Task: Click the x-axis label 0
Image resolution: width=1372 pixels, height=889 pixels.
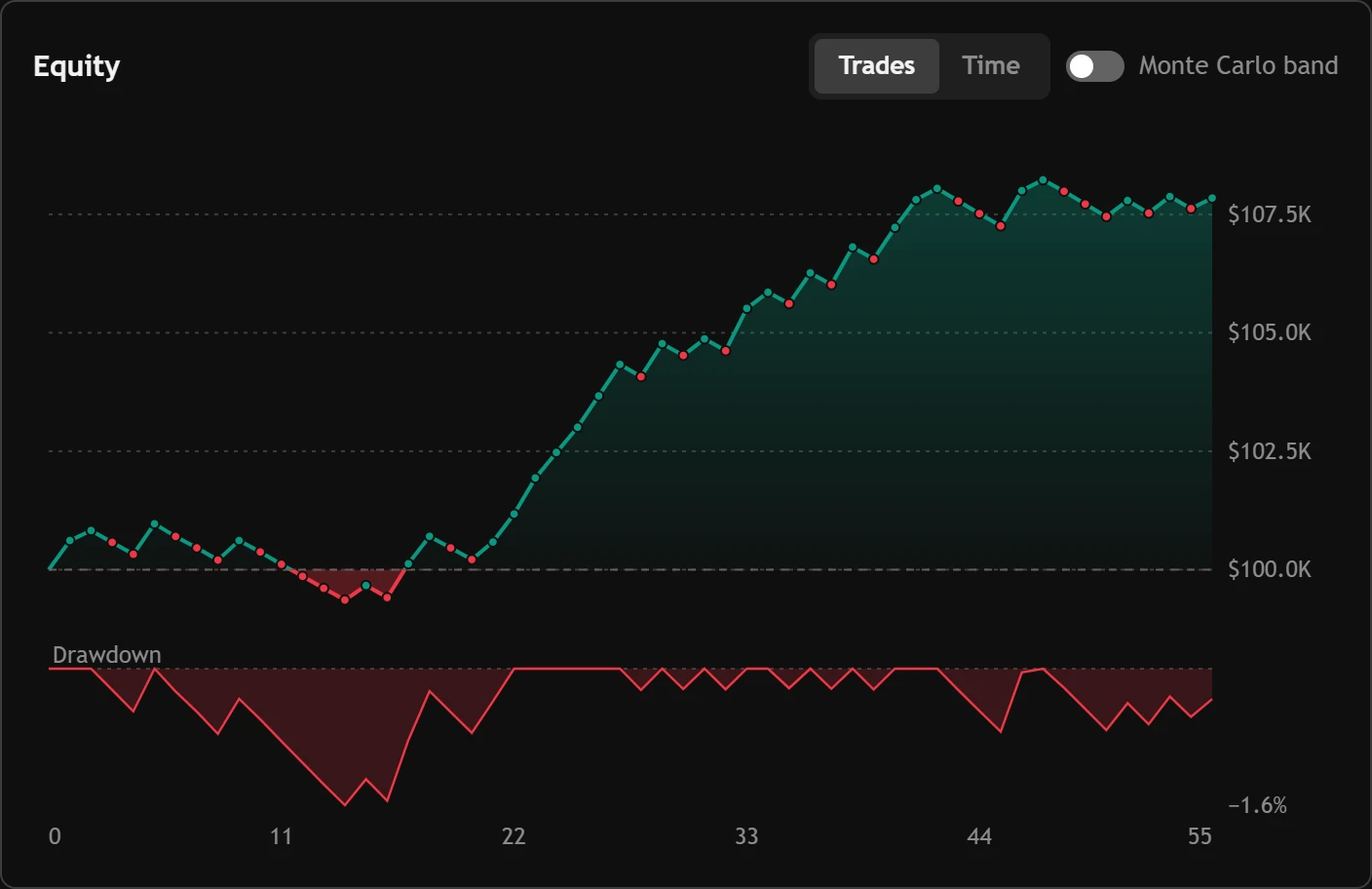Action: coord(55,836)
